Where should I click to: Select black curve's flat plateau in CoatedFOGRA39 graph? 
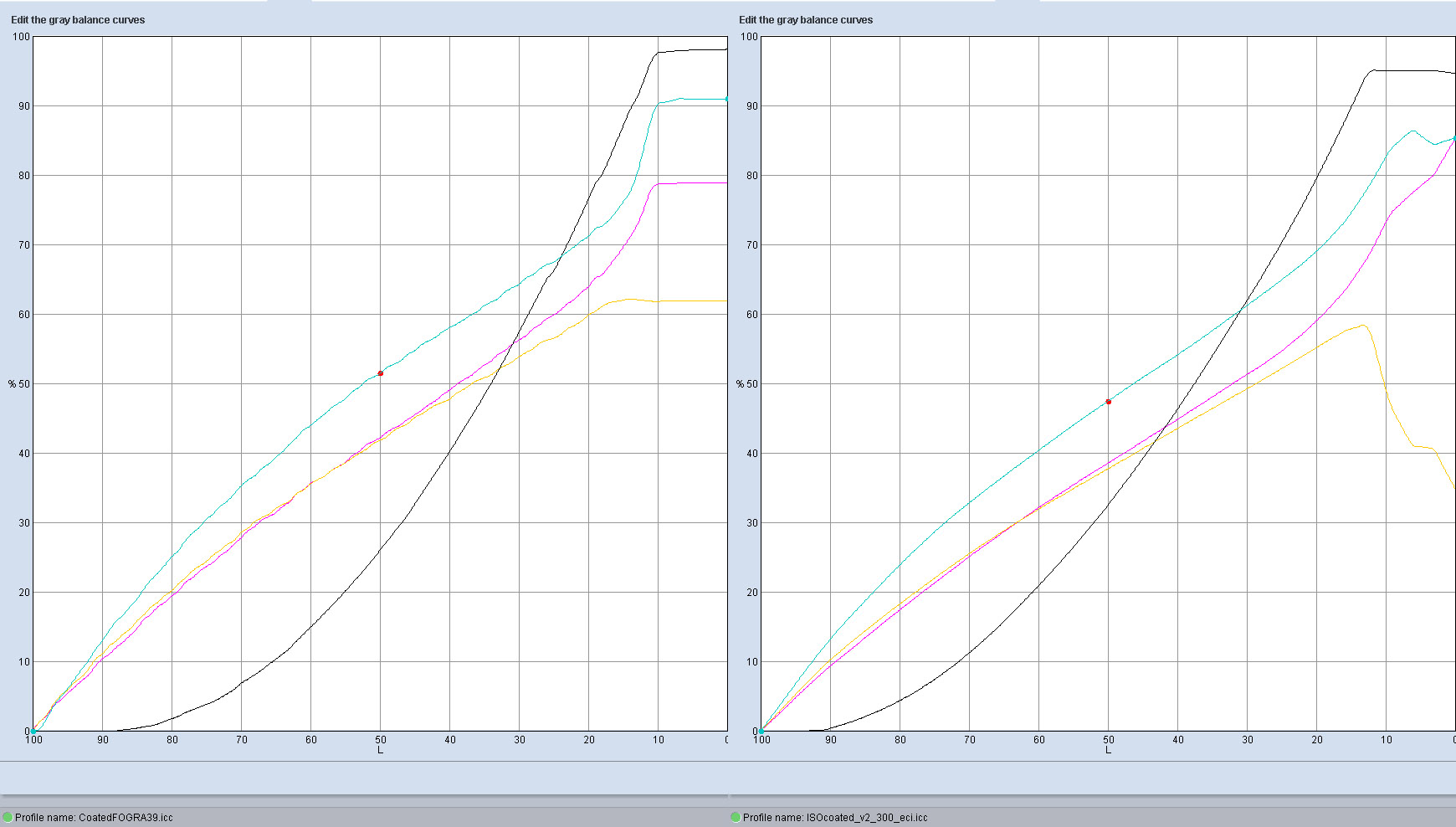click(695, 50)
